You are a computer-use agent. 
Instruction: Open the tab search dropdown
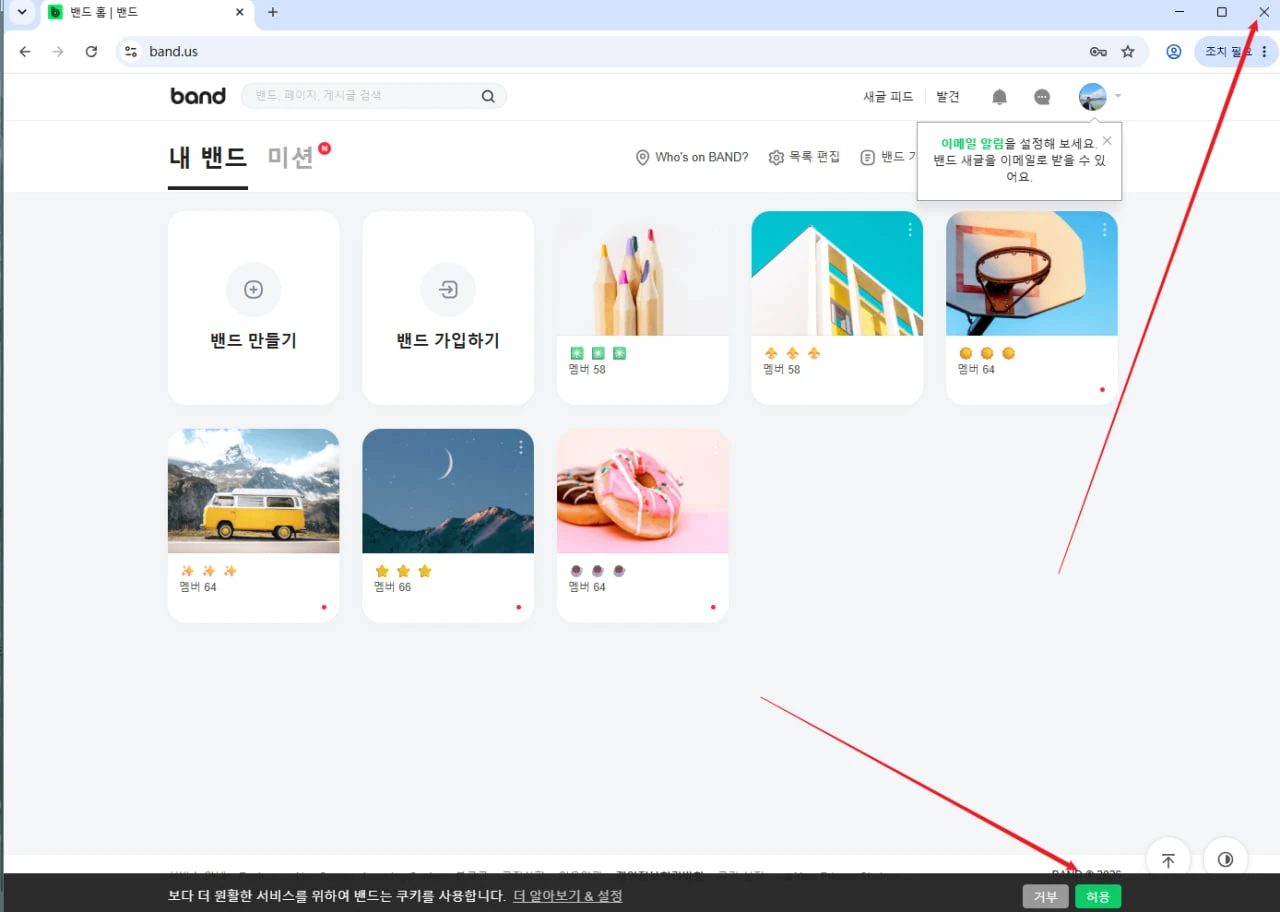[21, 12]
